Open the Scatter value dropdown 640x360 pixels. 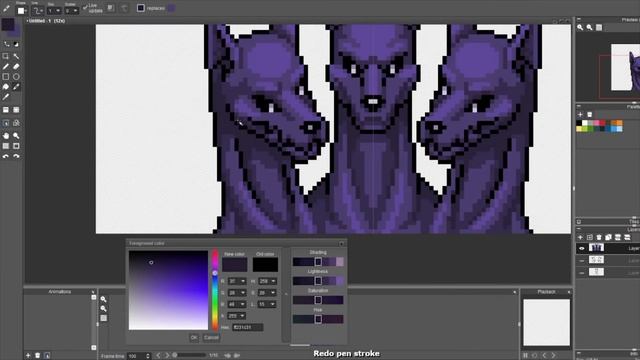tap(71, 10)
